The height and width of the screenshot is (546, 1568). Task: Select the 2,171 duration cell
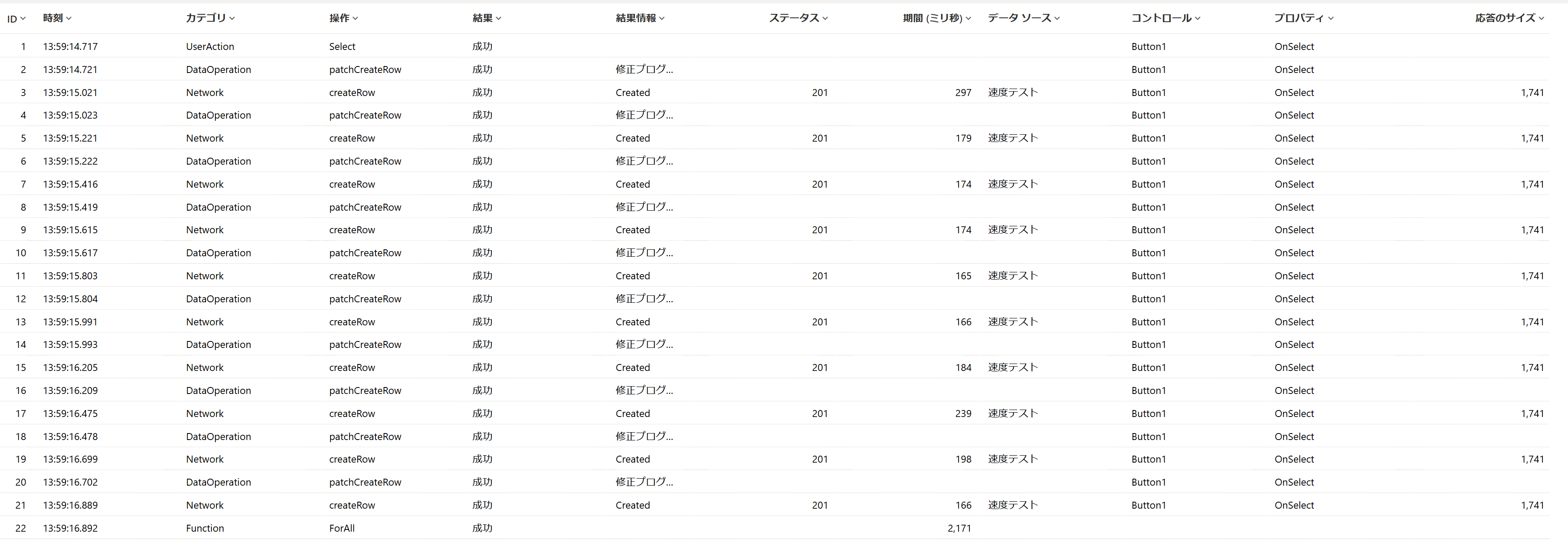tap(959, 528)
